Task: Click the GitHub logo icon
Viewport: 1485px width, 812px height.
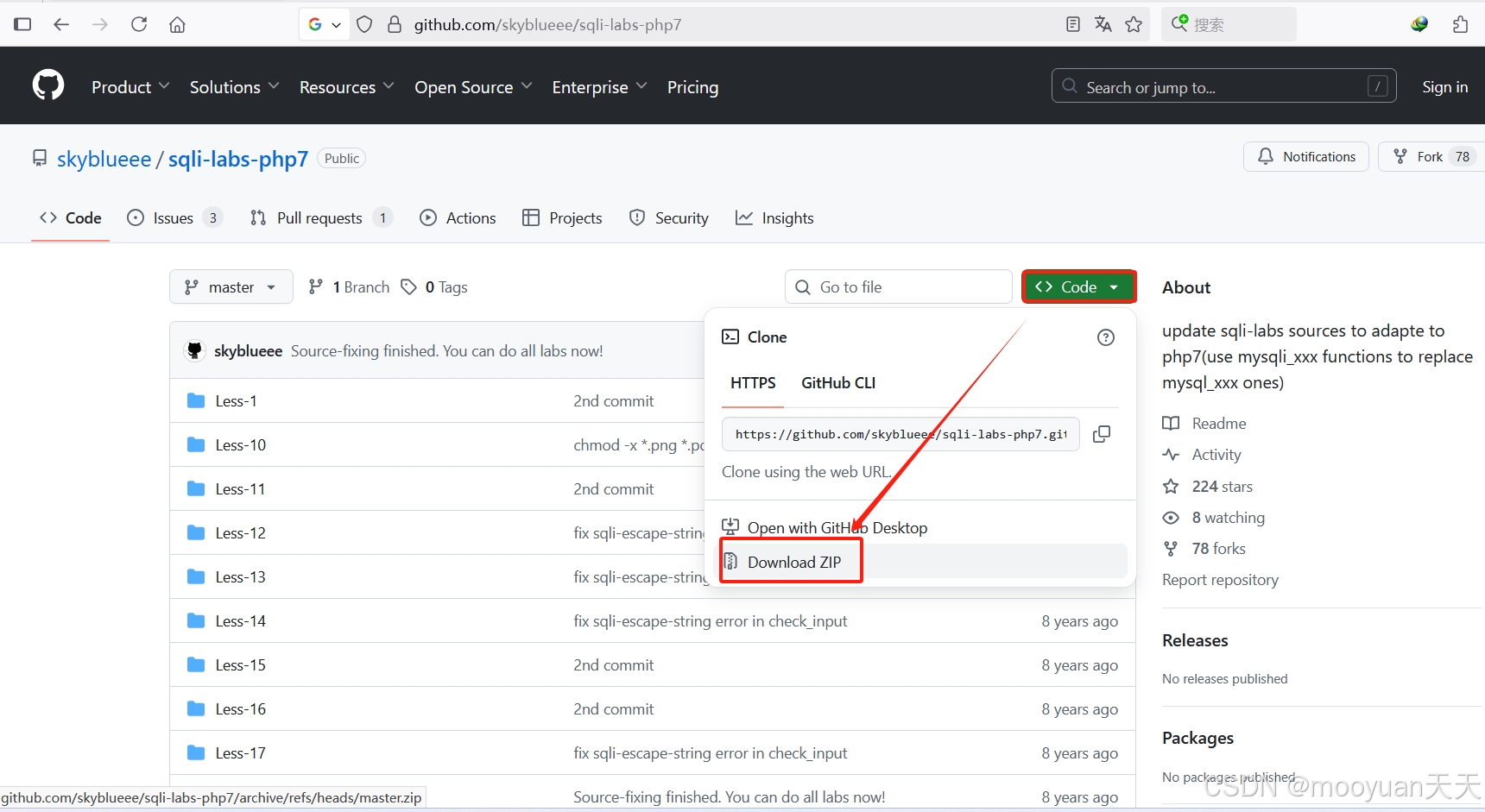Action: pos(48,85)
